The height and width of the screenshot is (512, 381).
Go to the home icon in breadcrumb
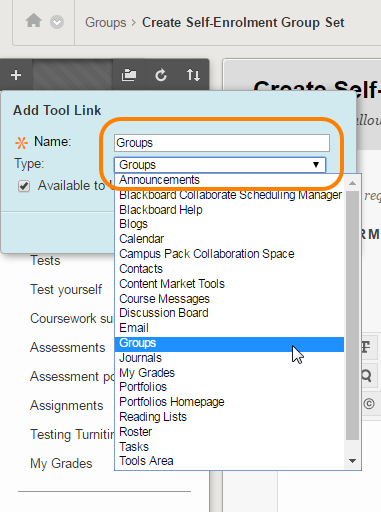(34, 21)
